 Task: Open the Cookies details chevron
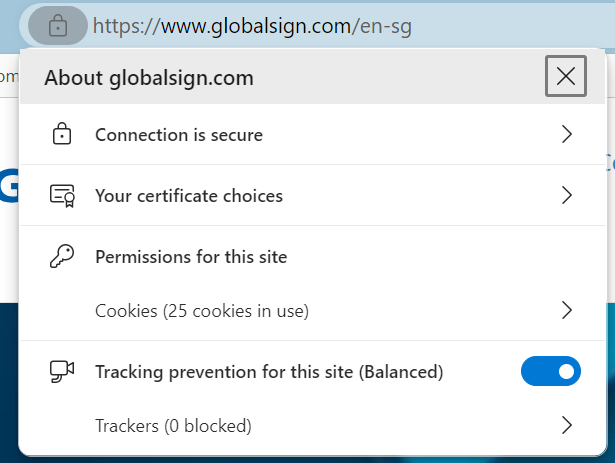tap(567, 310)
